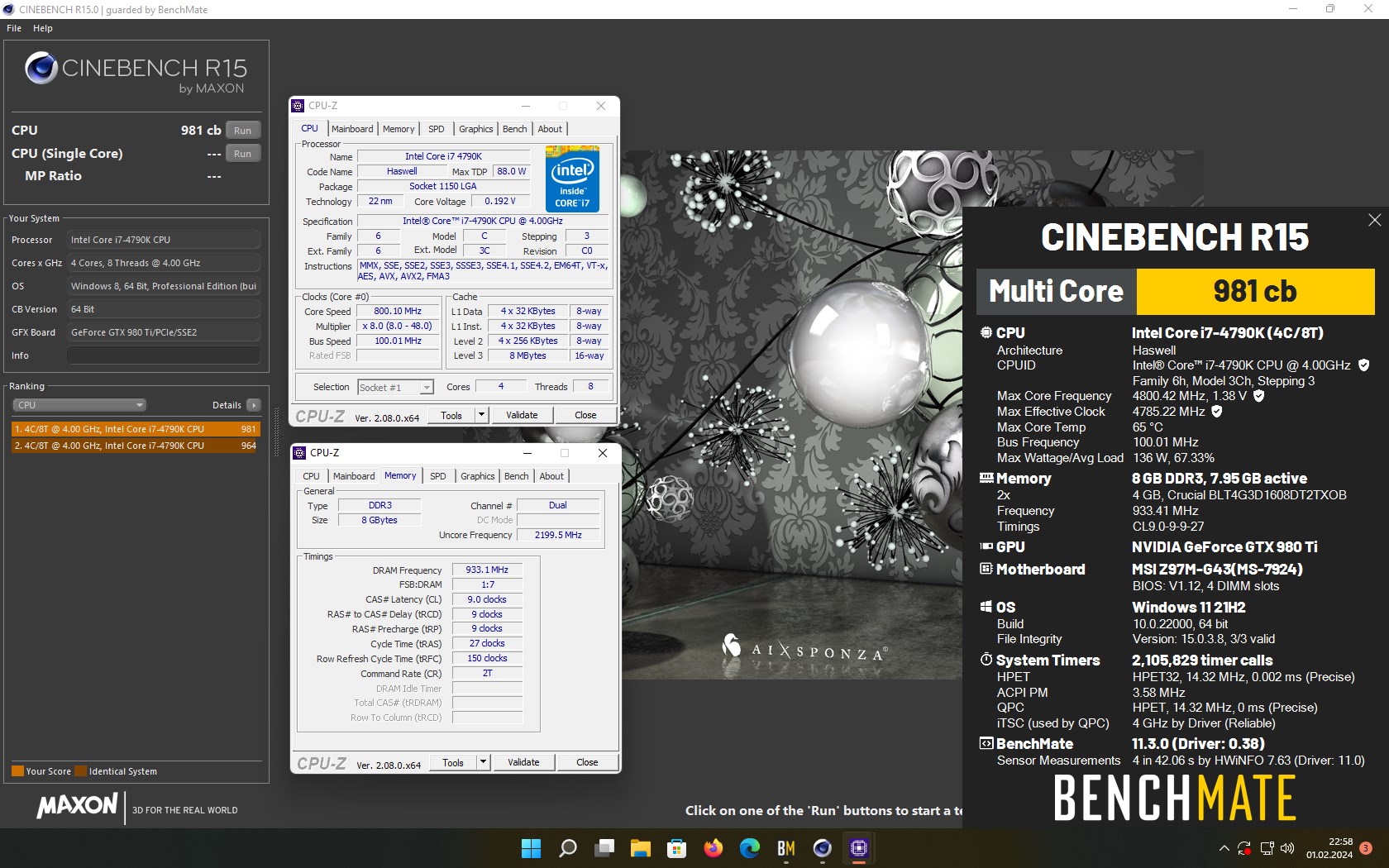Viewport: 1389px width, 868px height.
Task: Click the Ranking Details arrow icon
Action: [x=254, y=405]
